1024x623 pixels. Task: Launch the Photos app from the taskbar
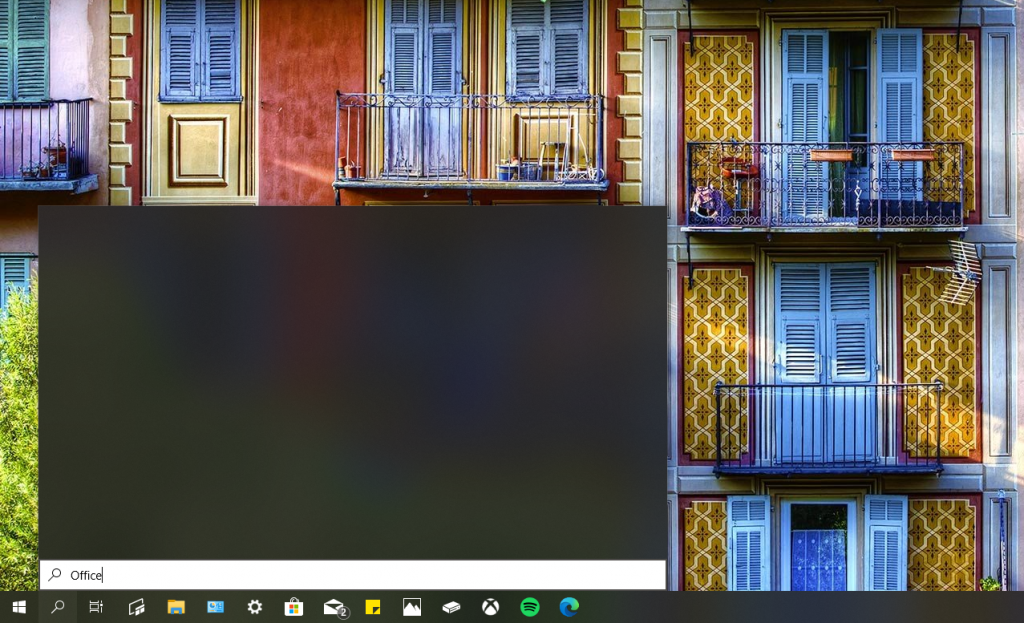tap(412, 607)
